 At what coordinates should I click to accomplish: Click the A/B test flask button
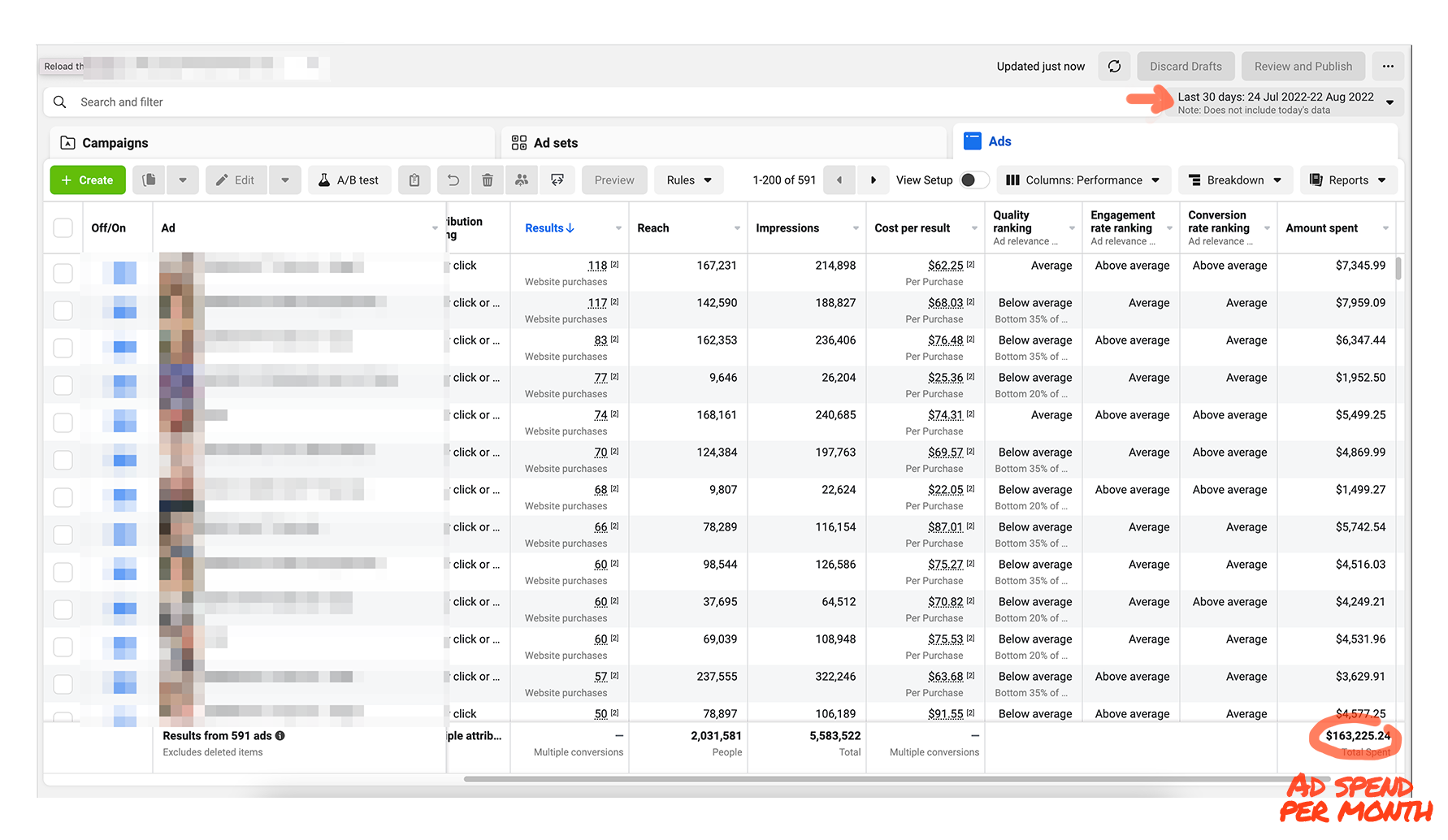click(349, 180)
